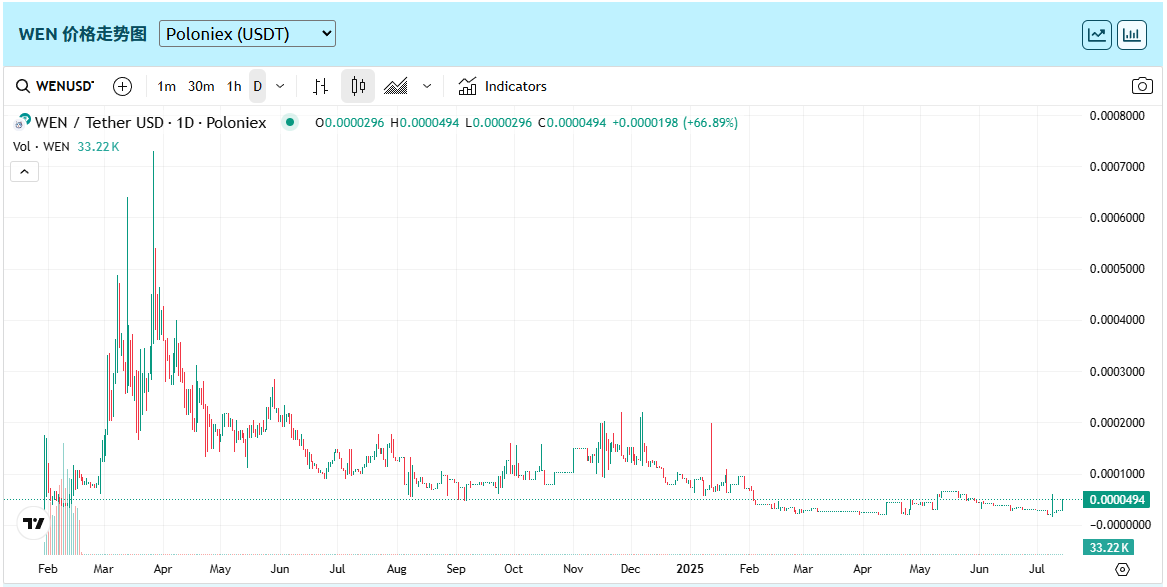
Task: Click the current price label 0.0000494
Action: click(1117, 500)
